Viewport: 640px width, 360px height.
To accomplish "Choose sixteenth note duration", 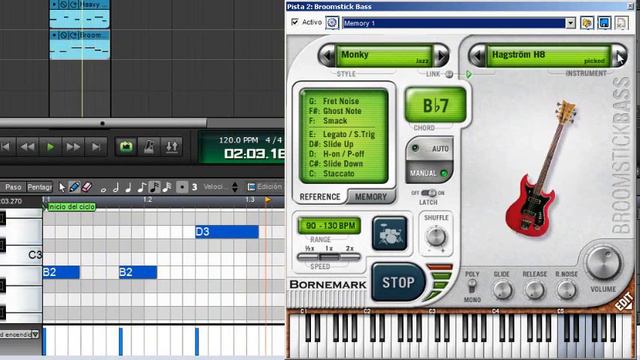I will click(154, 187).
